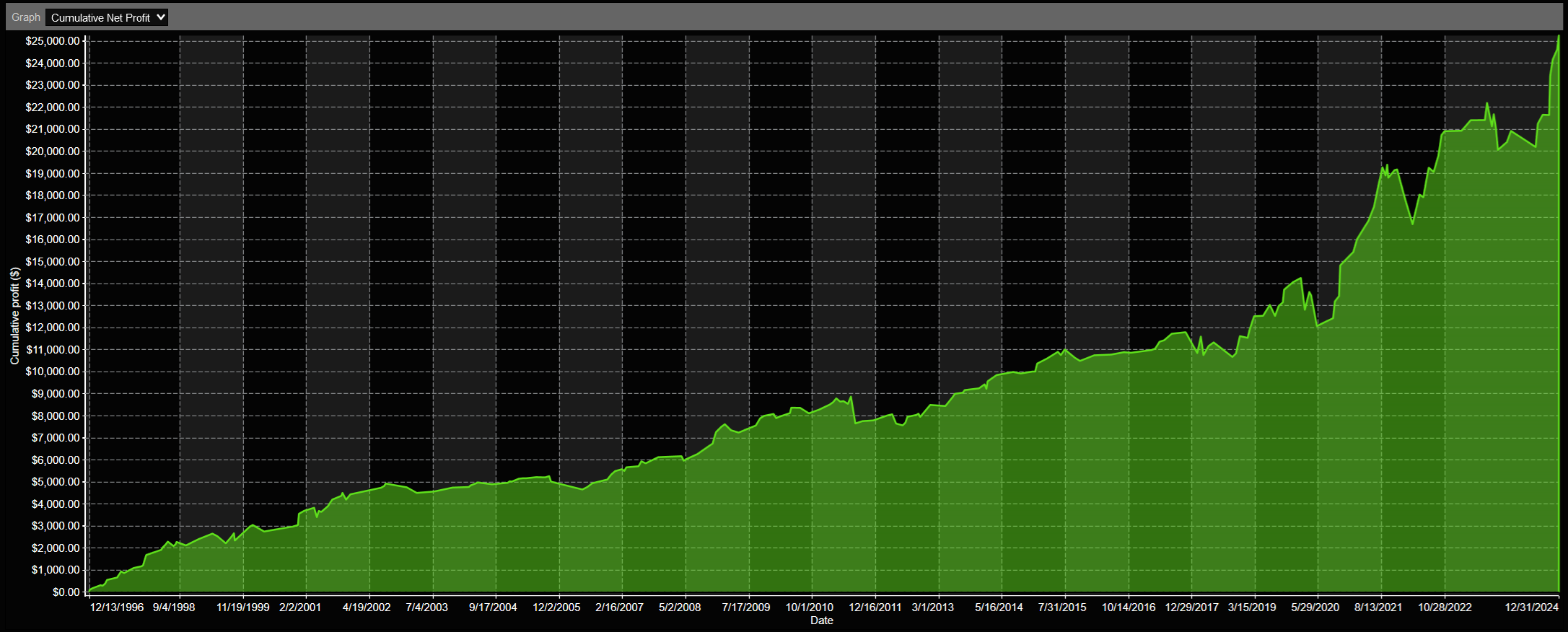Open the Cumulative Net Profit graph dropdown
The image size is (1568, 632).
pos(107,17)
